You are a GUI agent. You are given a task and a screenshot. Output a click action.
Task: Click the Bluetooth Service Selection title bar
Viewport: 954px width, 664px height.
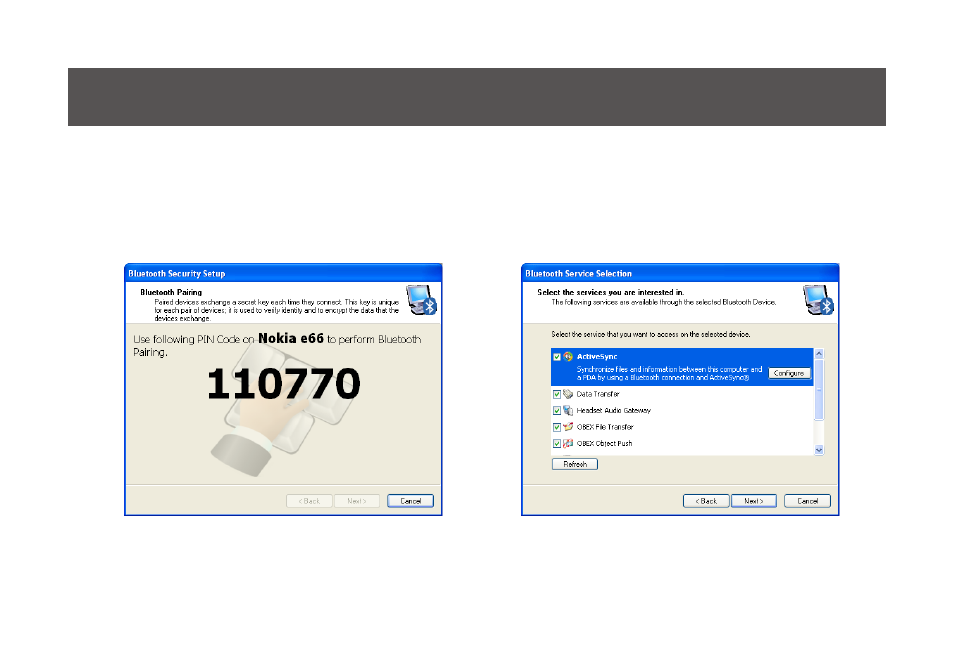tap(680, 273)
